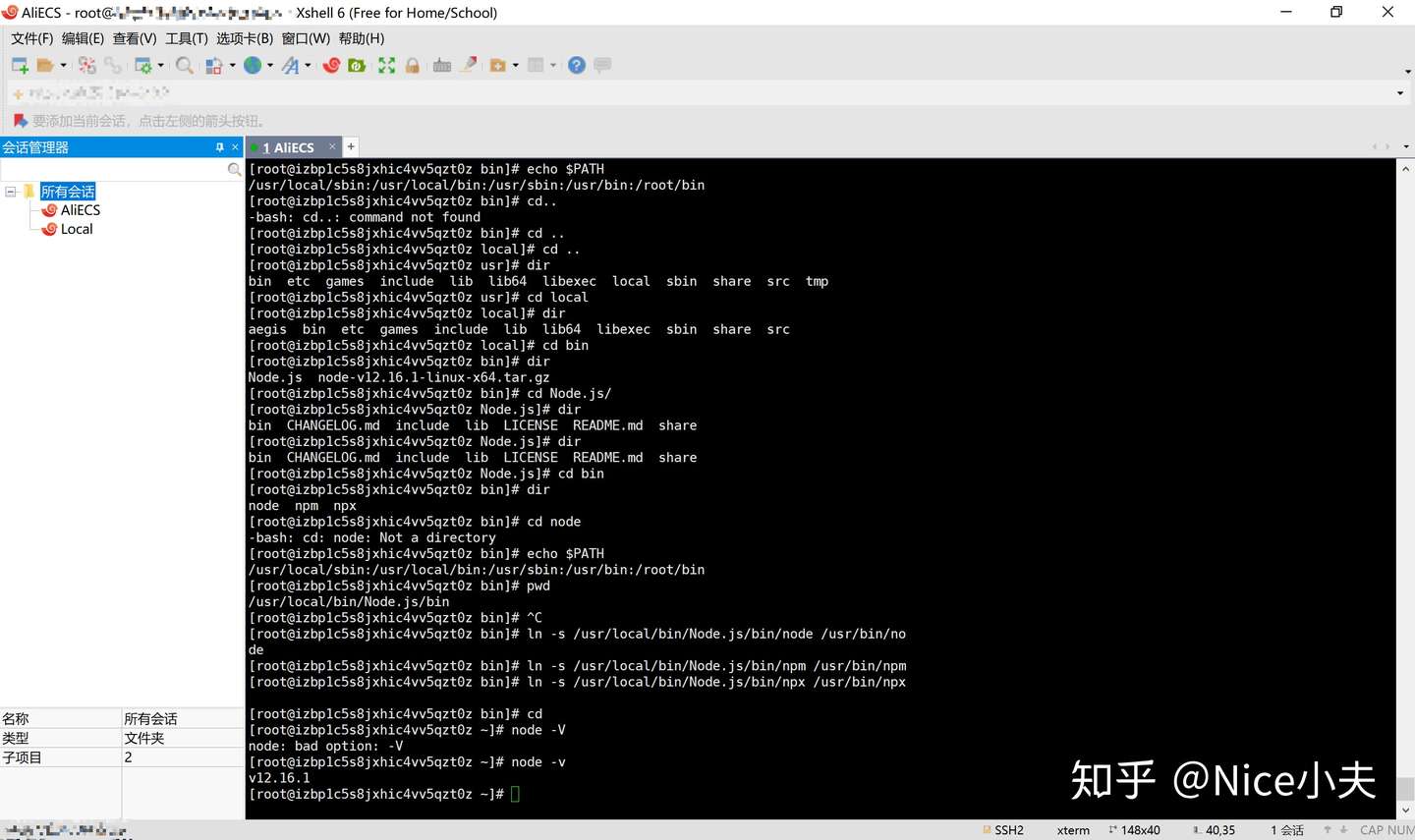
Task: Open the dropdown arrow beside Open session folder
Action: coord(64,66)
